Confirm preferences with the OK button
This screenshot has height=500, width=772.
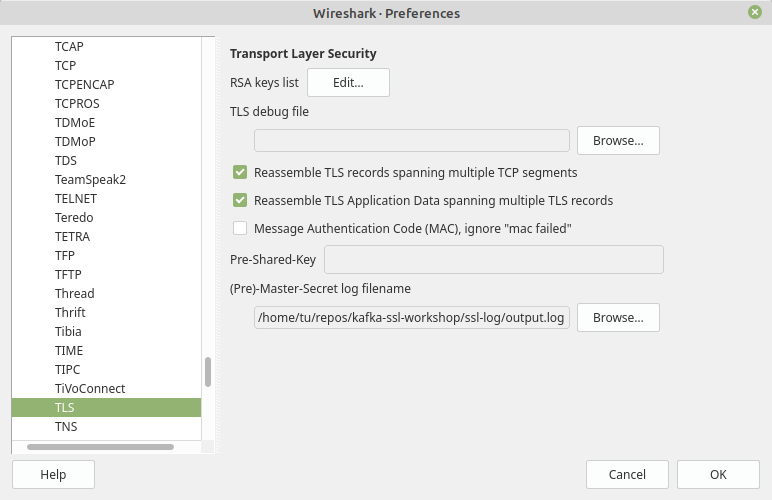click(x=718, y=474)
